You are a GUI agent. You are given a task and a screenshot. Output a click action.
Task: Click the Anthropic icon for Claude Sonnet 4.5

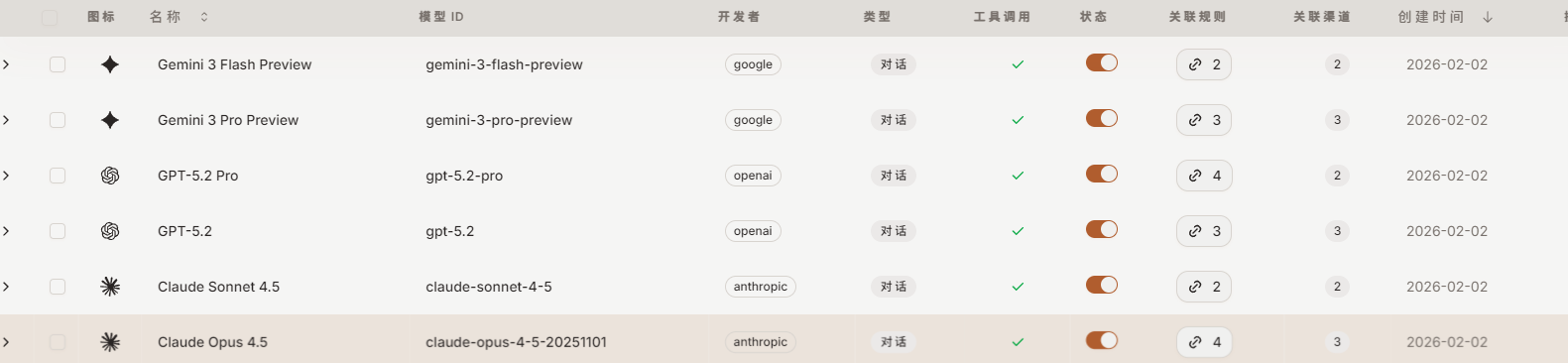pos(110,287)
